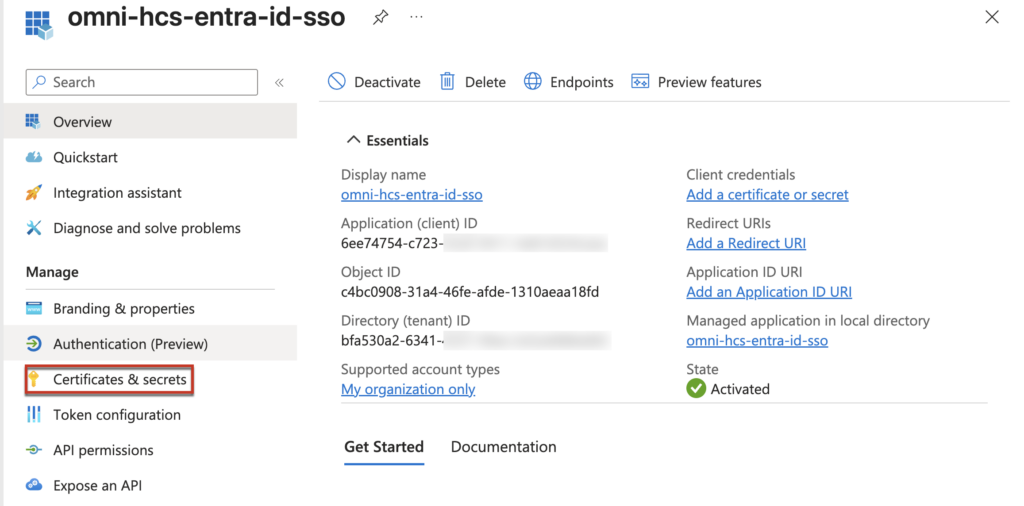Open Endpoints globe icon
Image resolution: width=1024 pixels, height=506 pixels.
pyautogui.click(x=533, y=82)
